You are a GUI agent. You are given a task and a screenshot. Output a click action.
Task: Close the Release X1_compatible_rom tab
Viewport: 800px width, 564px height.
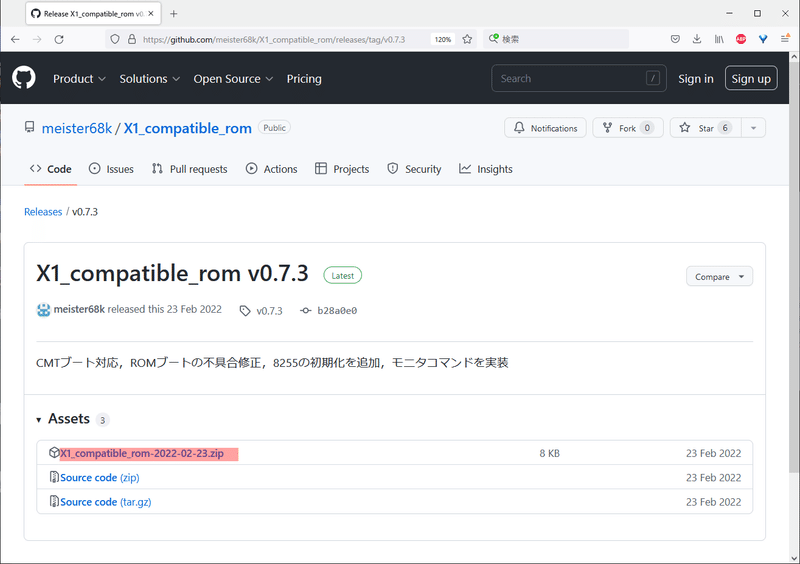click(151, 14)
